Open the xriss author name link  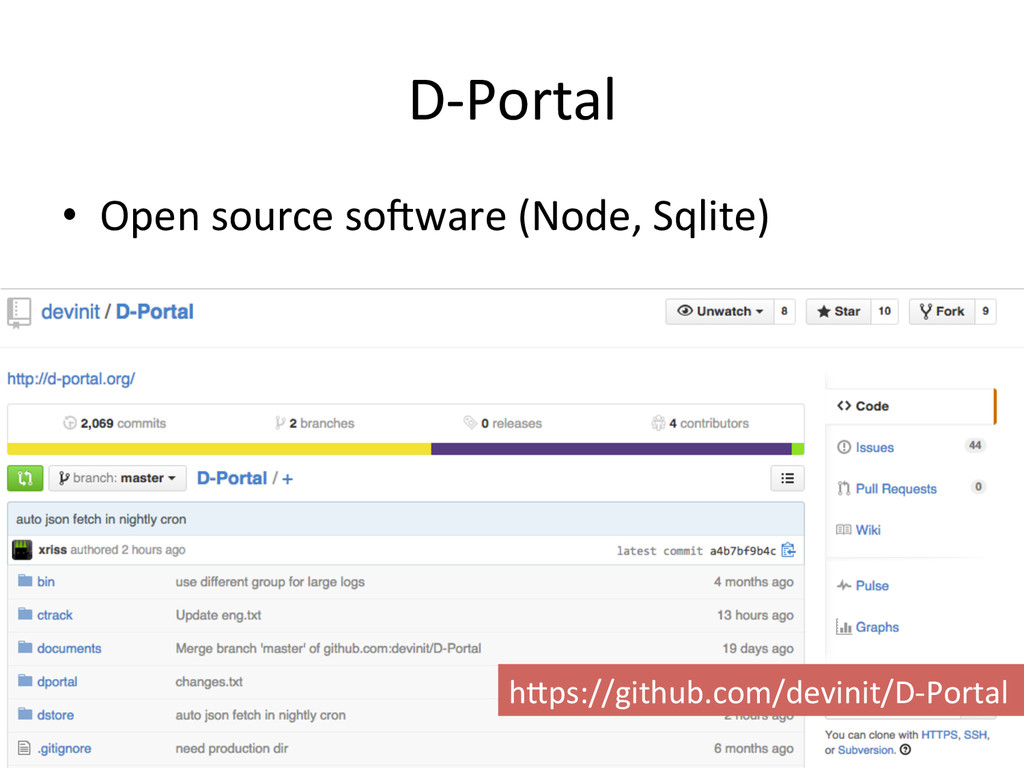(52, 550)
